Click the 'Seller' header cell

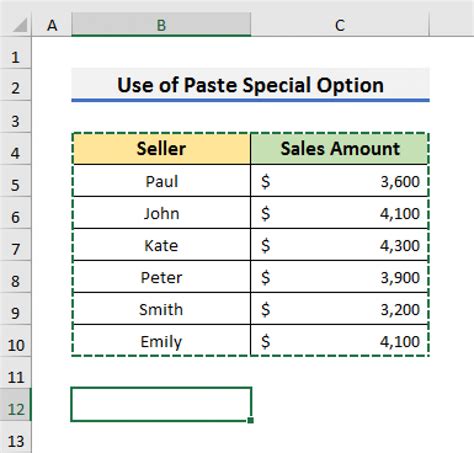coord(161,149)
